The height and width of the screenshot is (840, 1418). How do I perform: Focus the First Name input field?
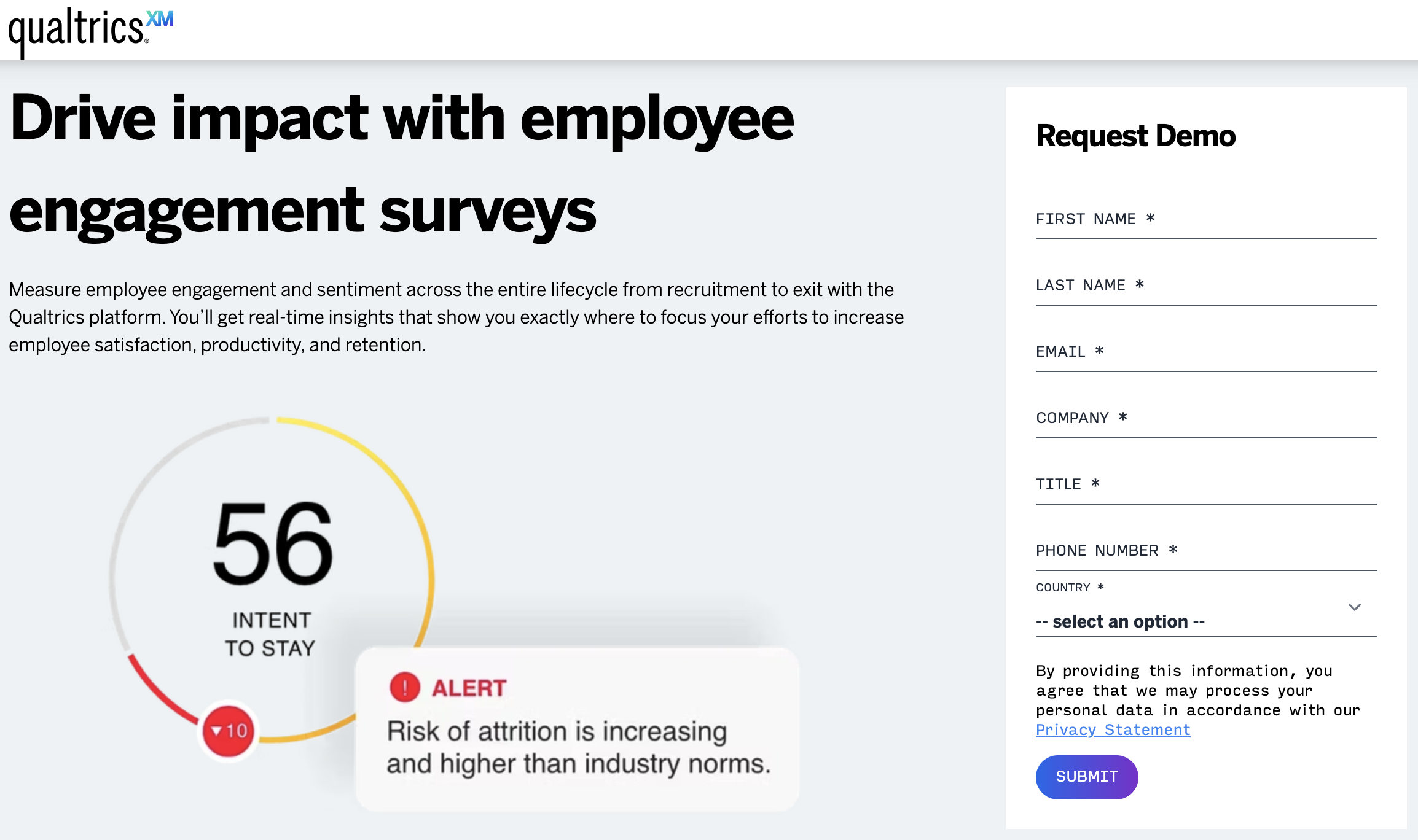pyautogui.click(x=1205, y=220)
